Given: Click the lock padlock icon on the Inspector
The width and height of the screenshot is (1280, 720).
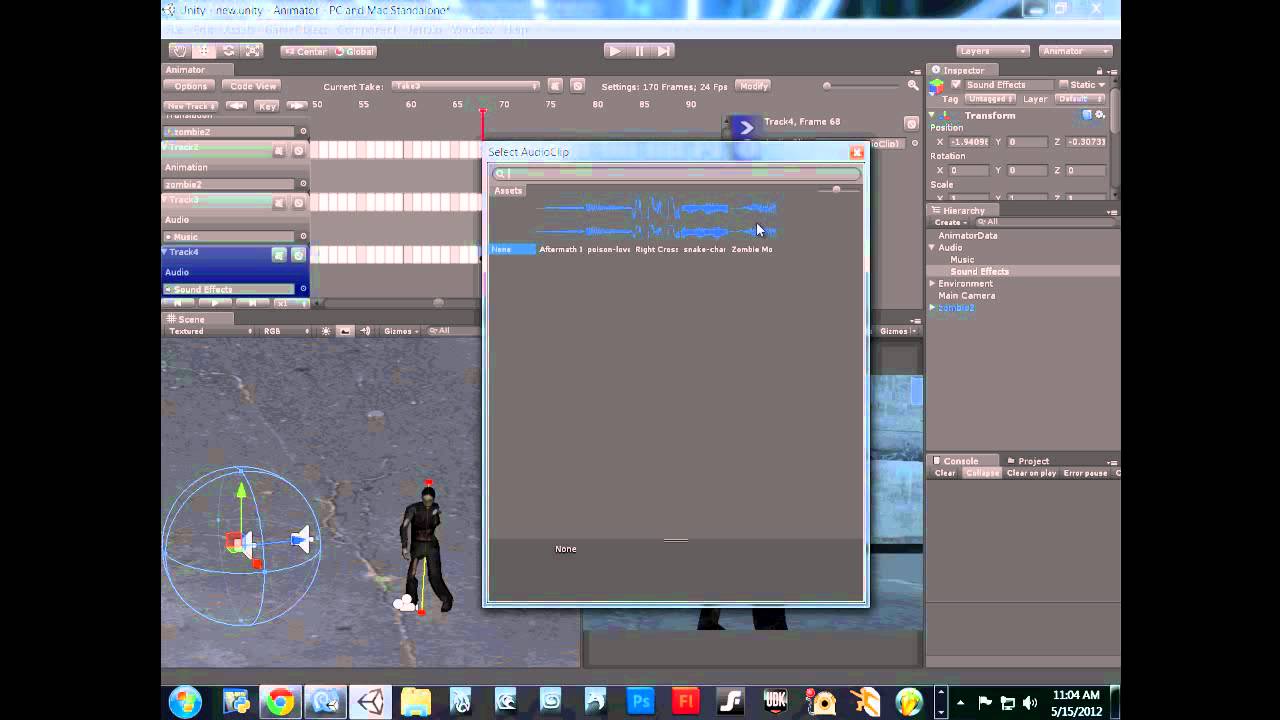Looking at the screenshot, I should [1100, 71].
